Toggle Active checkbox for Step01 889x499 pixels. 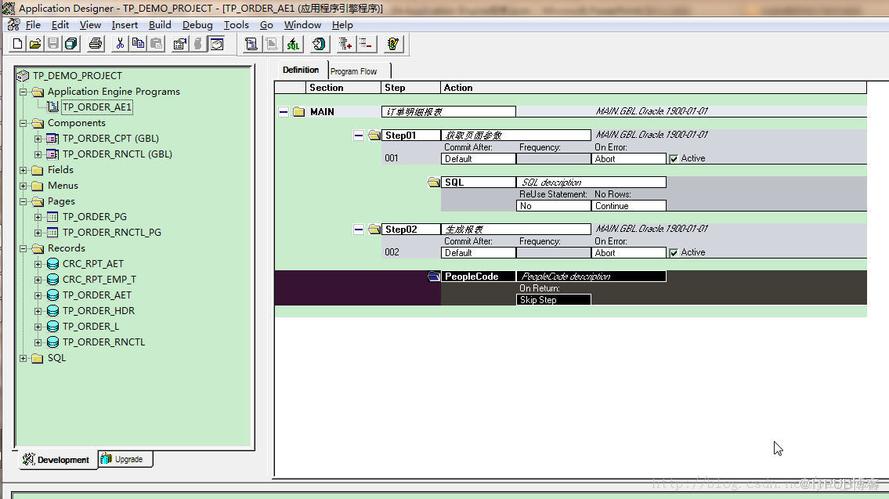tap(673, 159)
